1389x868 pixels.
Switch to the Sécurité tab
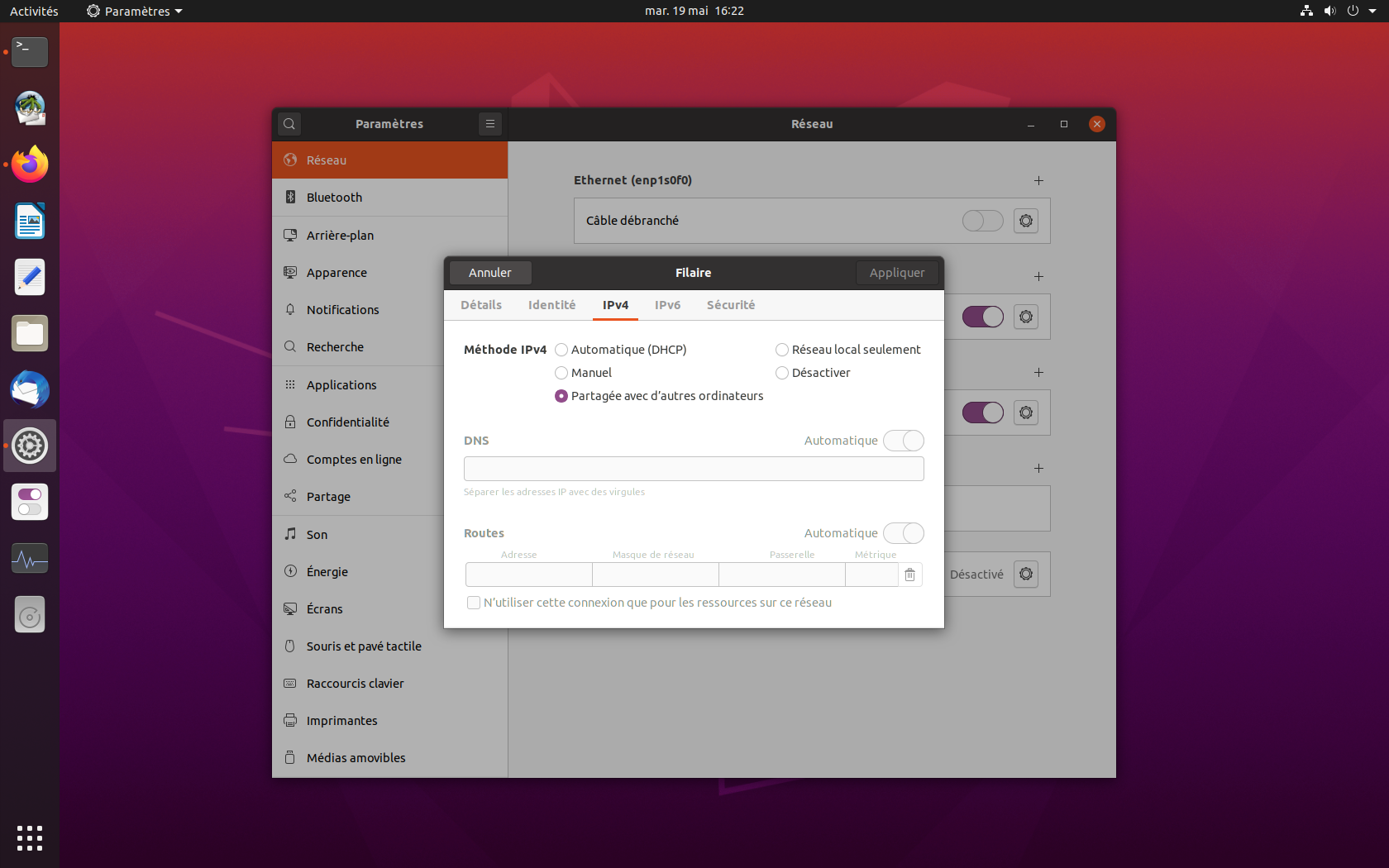pos(730,305)
